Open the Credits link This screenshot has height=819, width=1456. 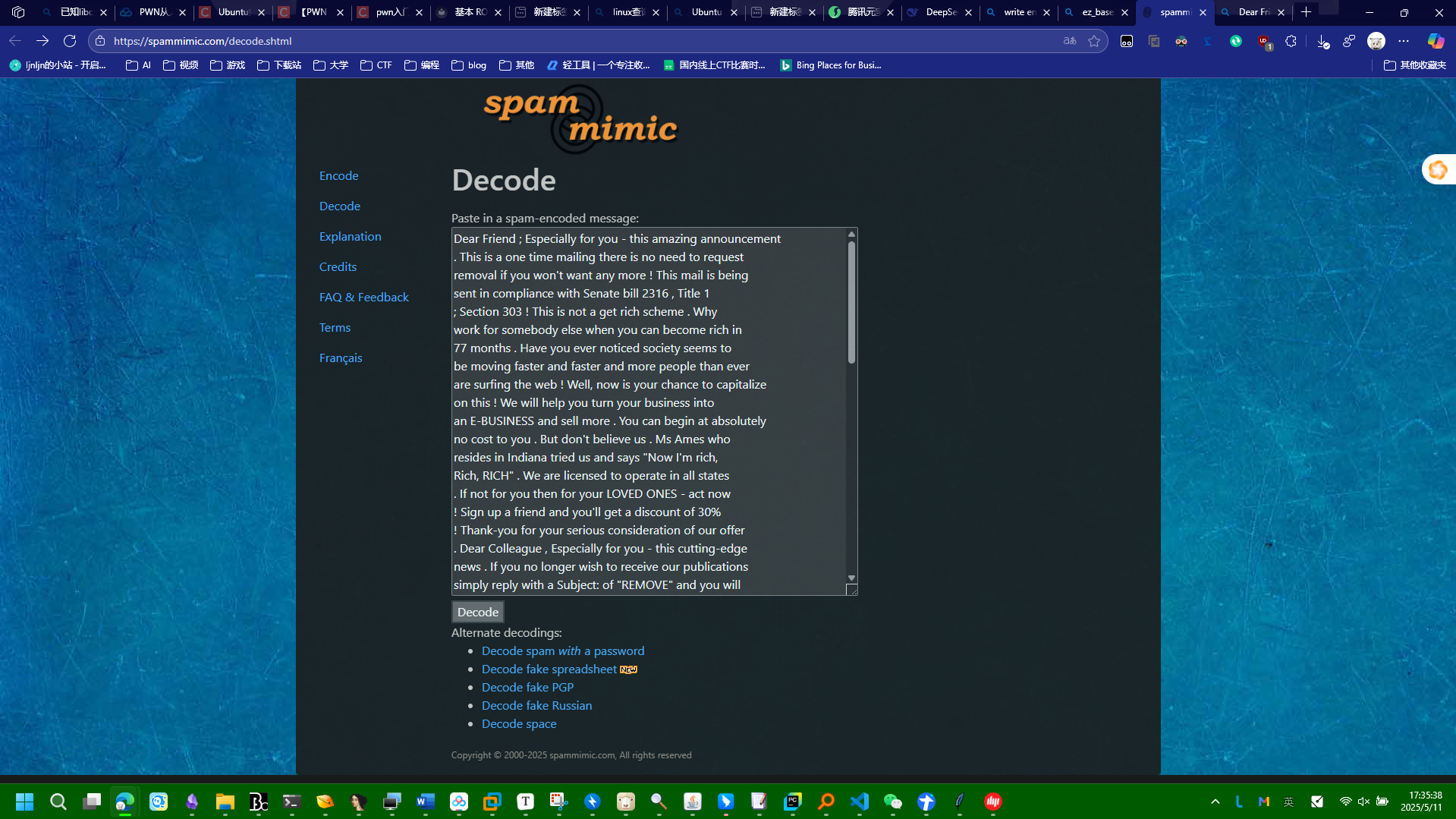338,266
